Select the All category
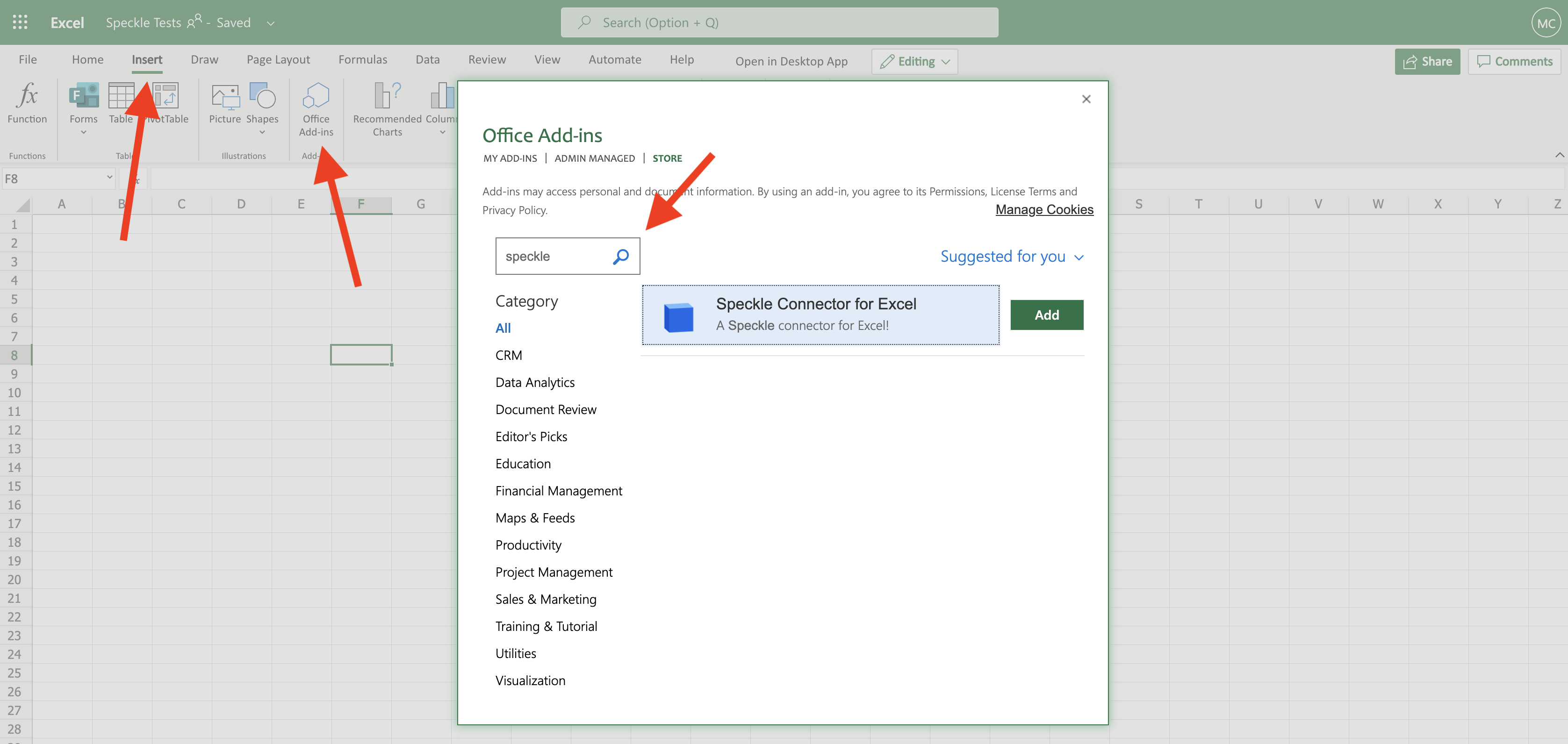The height and width of the screenshot is (744, 1568). point(503,328)
